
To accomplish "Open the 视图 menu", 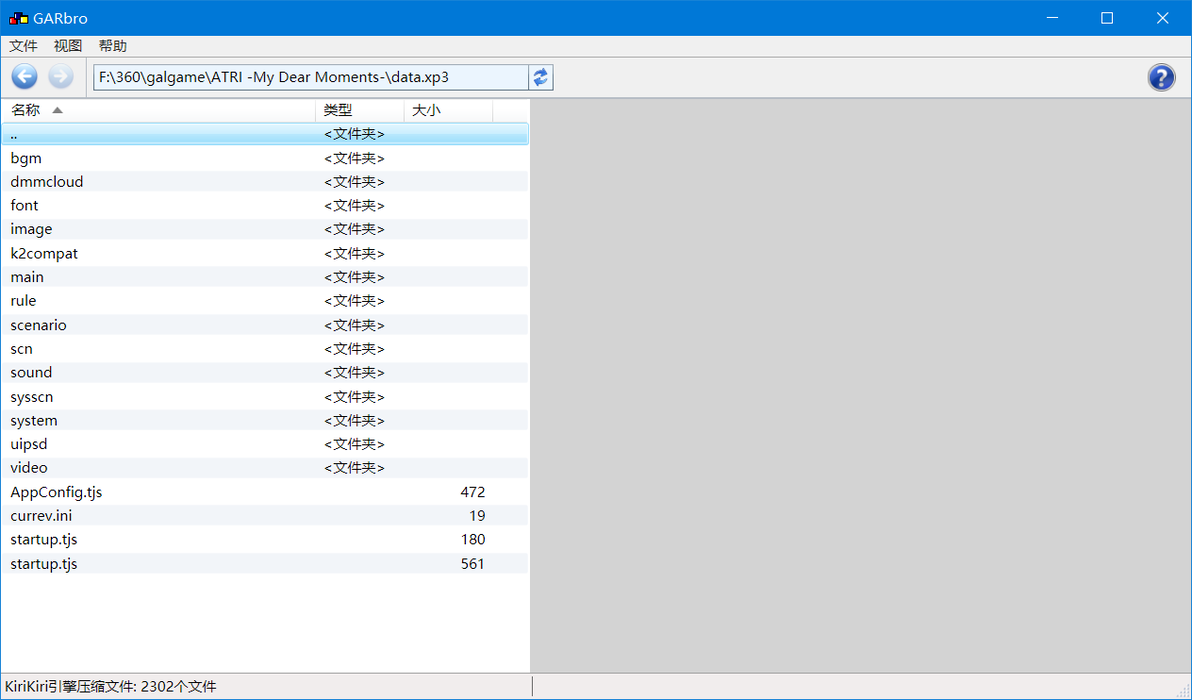I will click(x=68, y=46).
